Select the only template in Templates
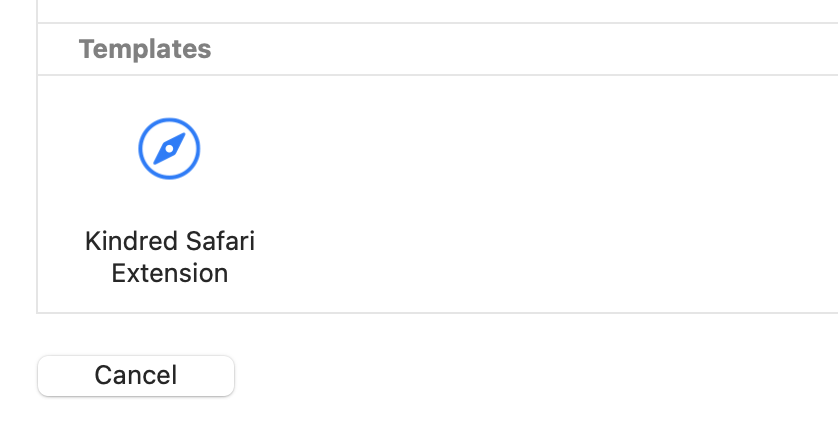 (x=169, y=202)
